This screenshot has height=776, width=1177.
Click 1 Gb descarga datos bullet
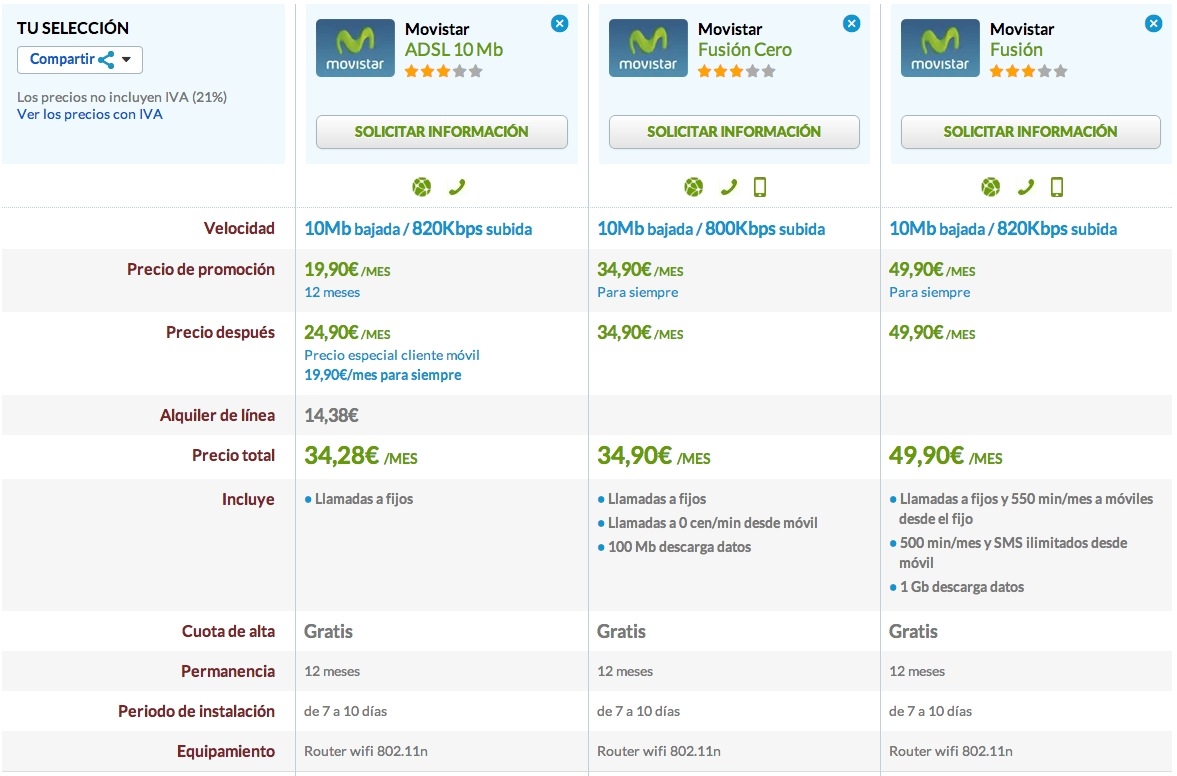tap(956, 587)
